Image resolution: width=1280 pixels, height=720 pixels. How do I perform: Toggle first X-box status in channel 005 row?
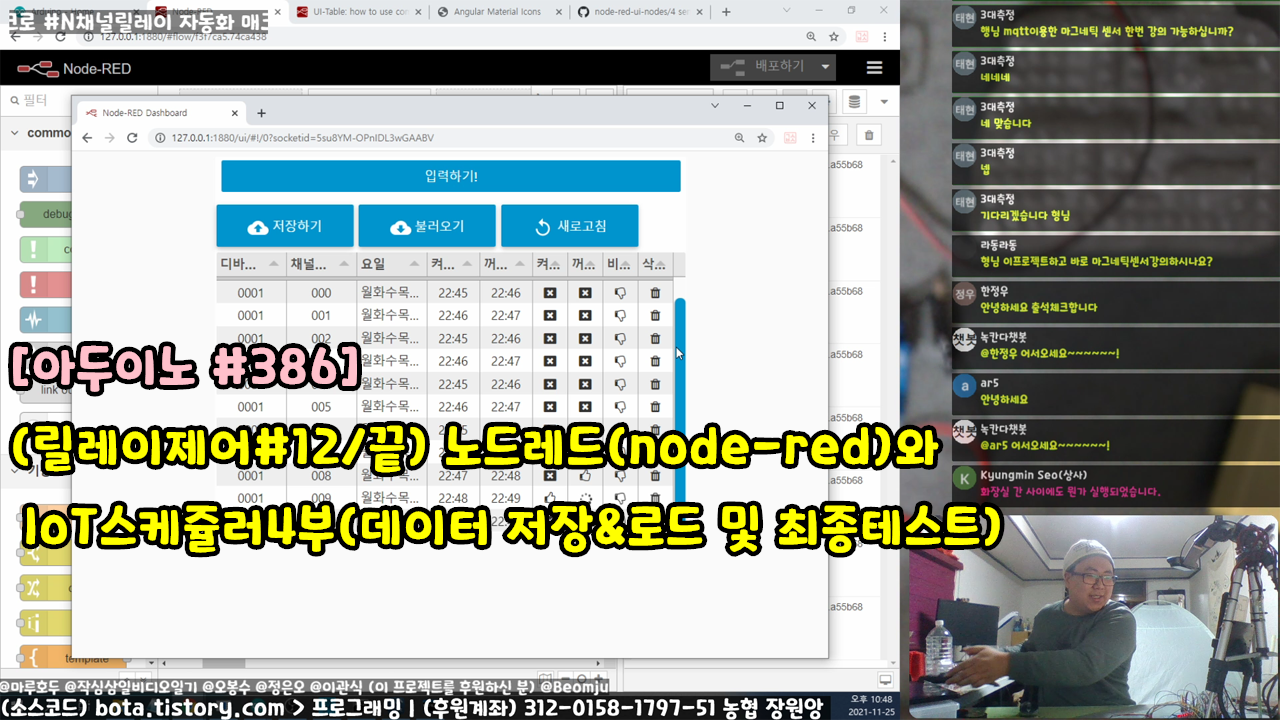point(550,407)
